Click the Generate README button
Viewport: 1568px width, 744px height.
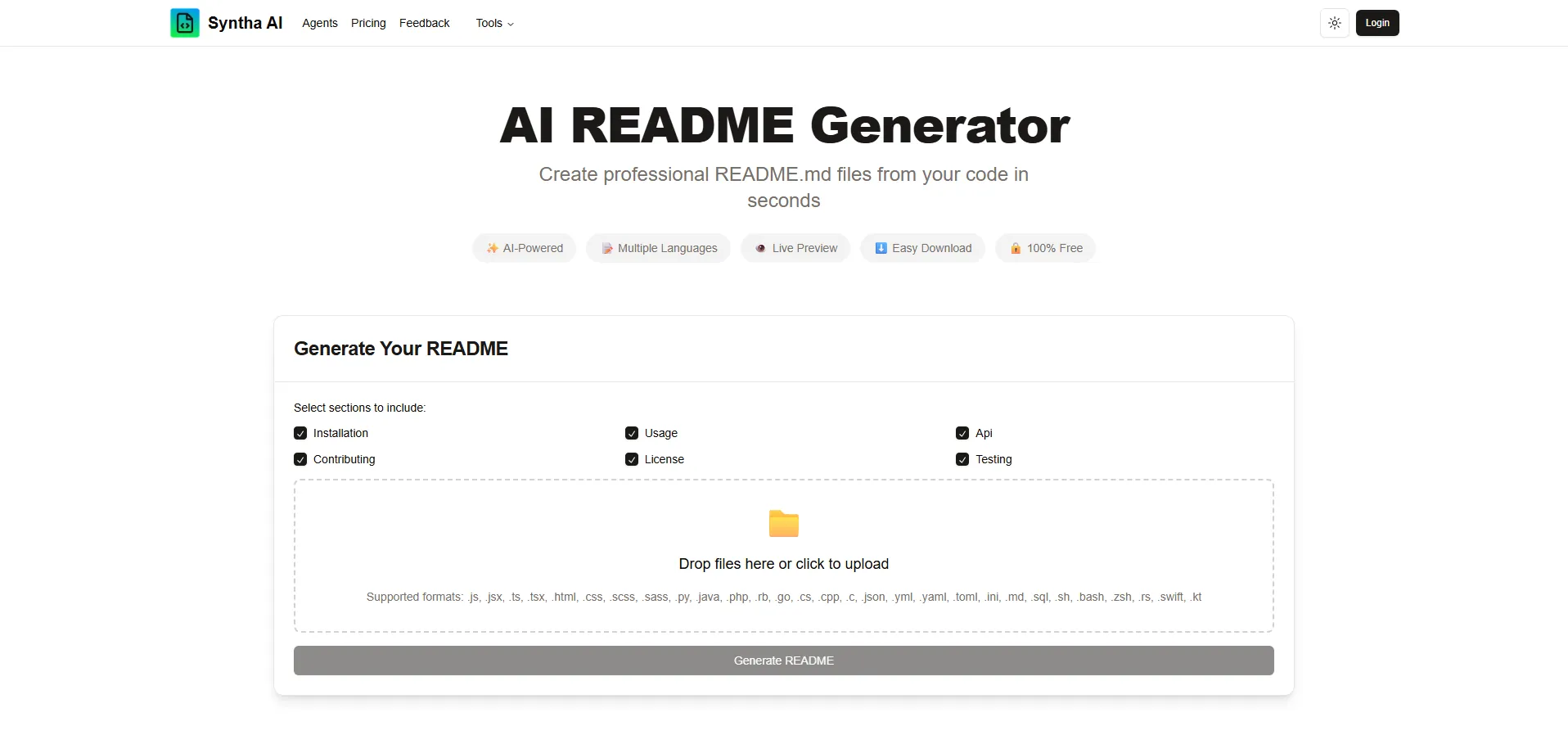coord(783,661)
